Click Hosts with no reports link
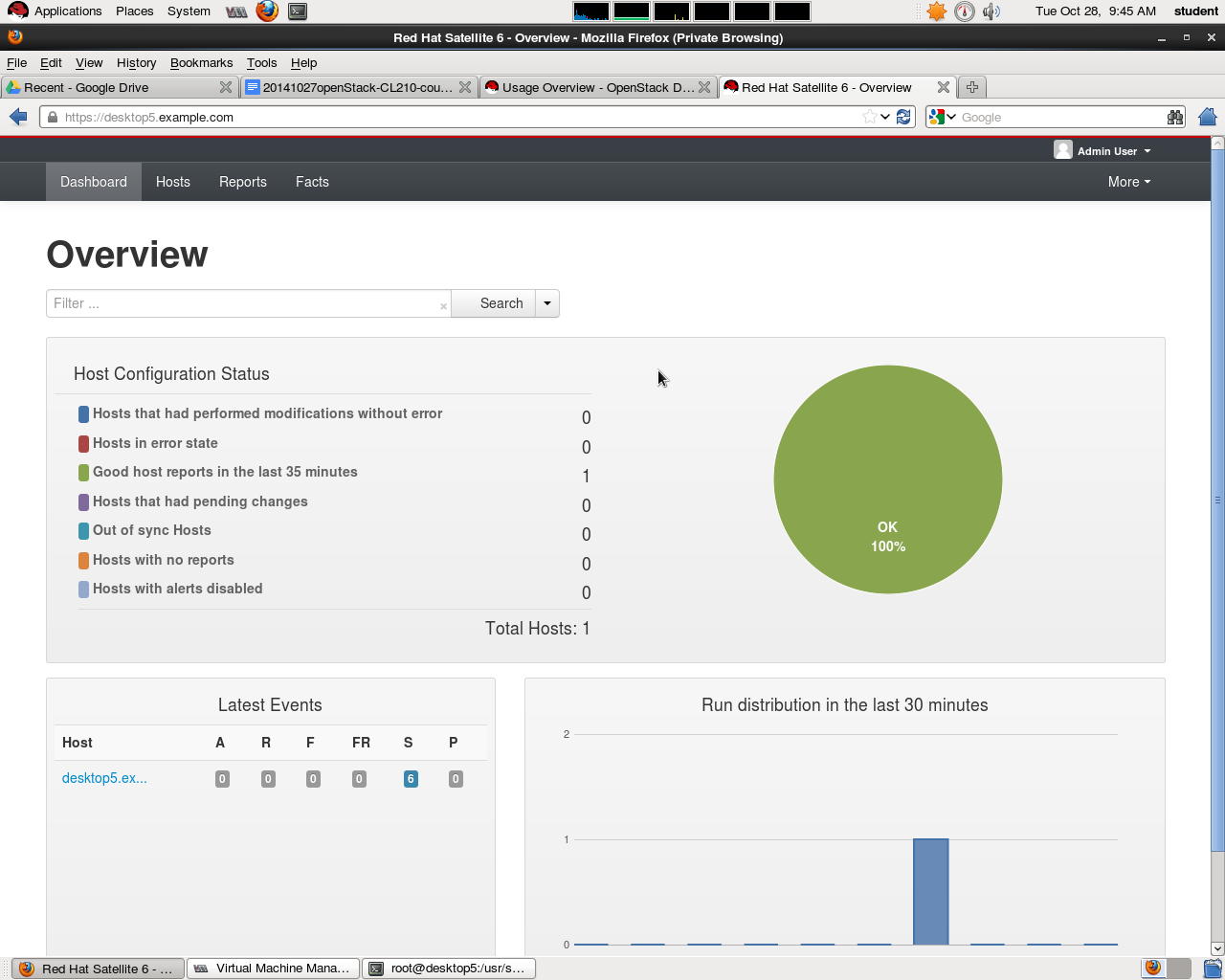Screen dimensions: 1225x980 click(164, 560)
